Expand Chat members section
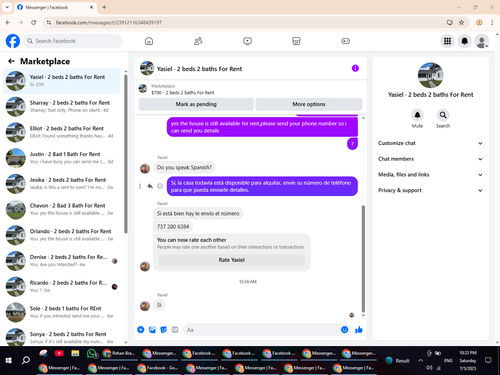 click(x=430, y=159)
